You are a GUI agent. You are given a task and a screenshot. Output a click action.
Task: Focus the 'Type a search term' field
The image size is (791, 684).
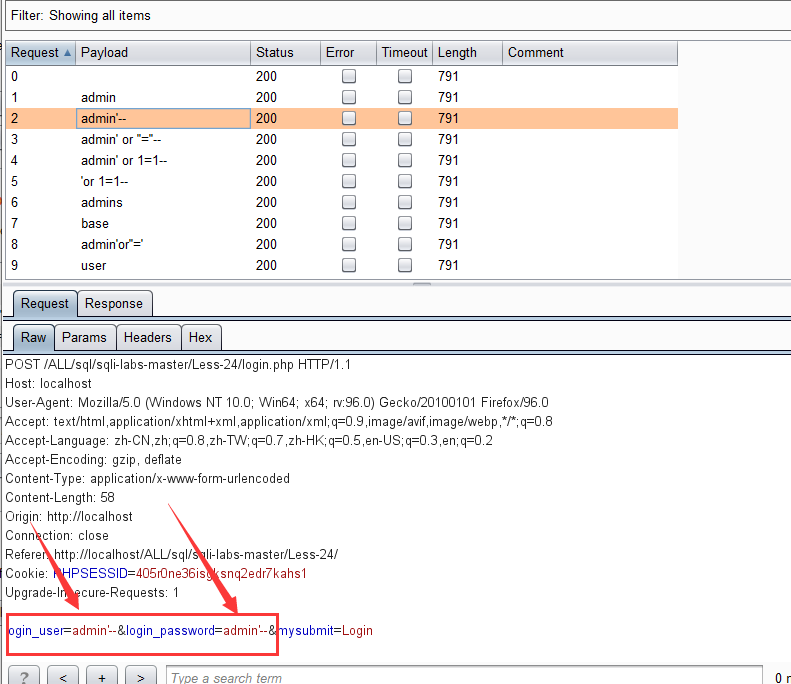[464, 676]
